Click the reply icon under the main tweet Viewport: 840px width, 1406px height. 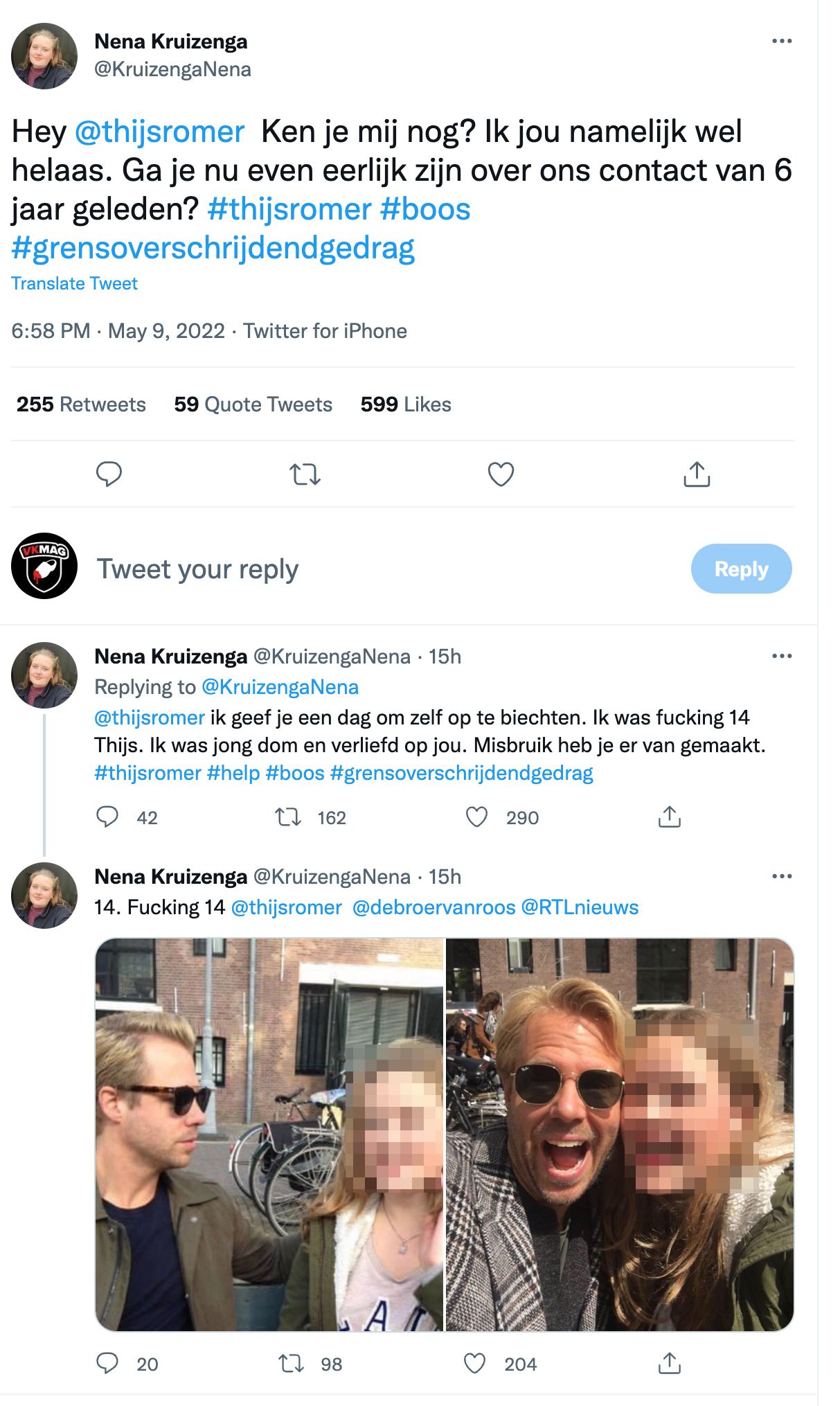(109, 474)
